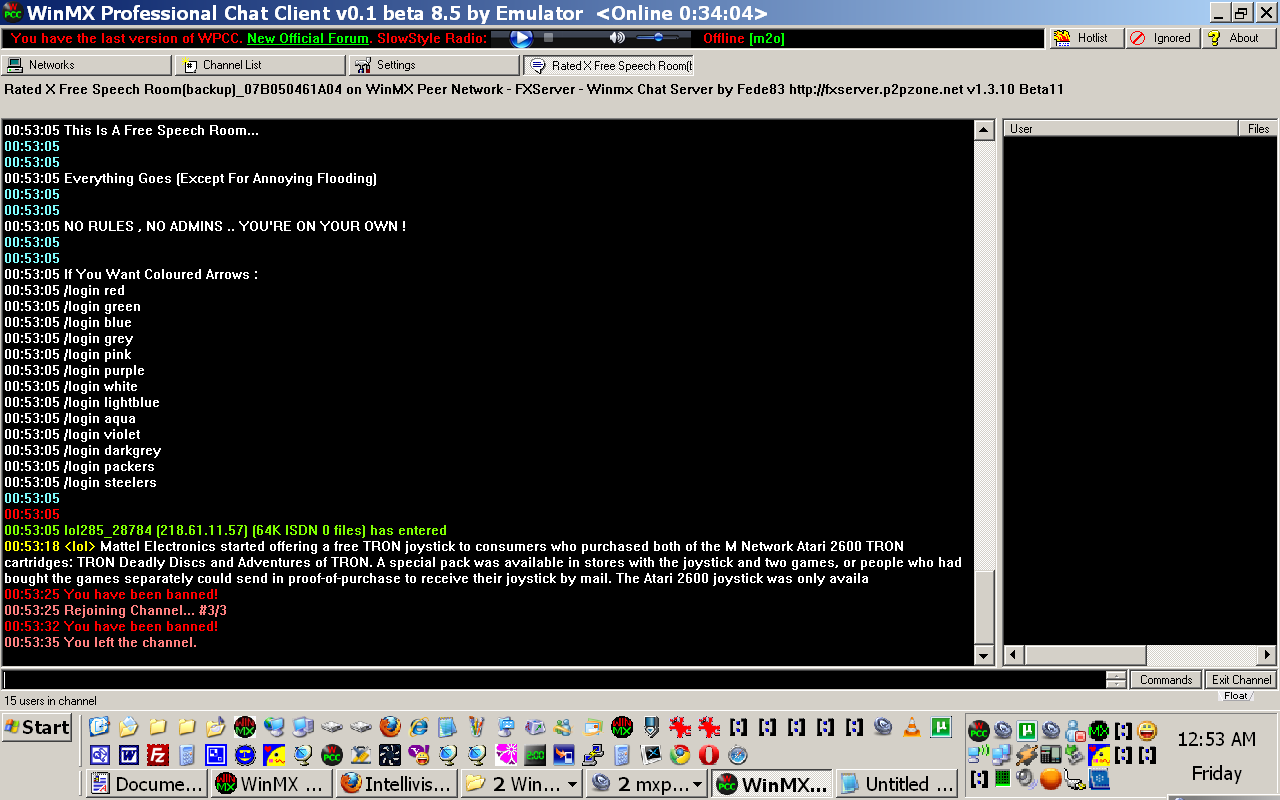The image size is (1280, 800).
Task: Launch Safari compass icon
Action: 738,755
